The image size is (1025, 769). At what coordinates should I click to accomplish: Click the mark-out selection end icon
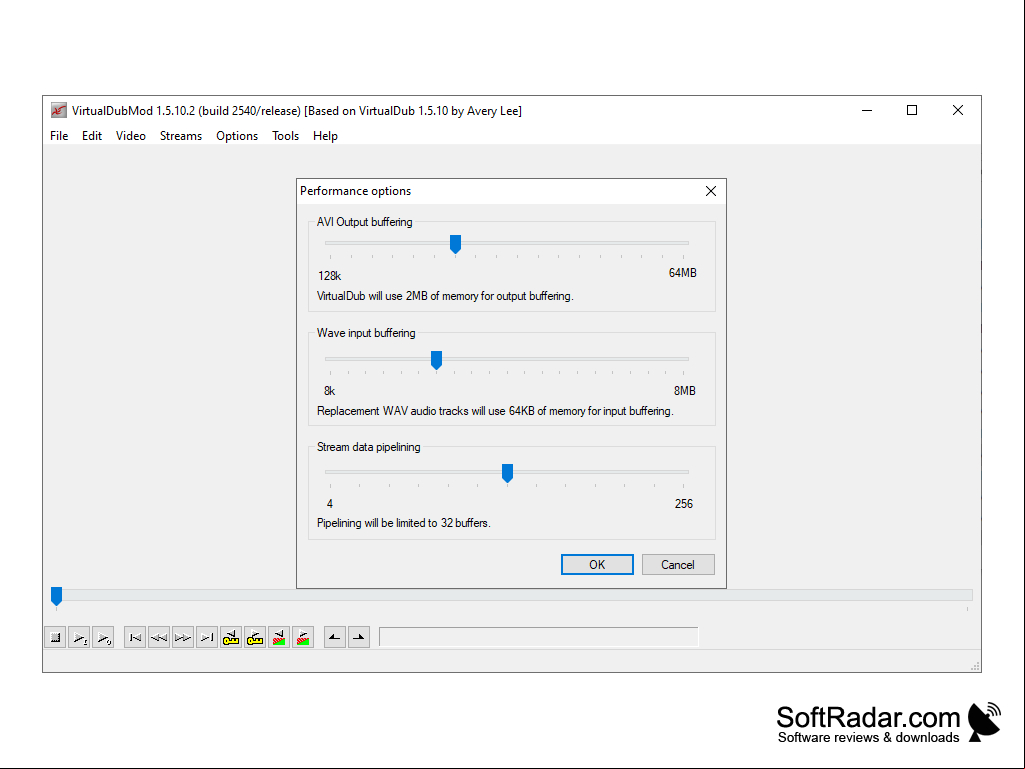(359, 637)
